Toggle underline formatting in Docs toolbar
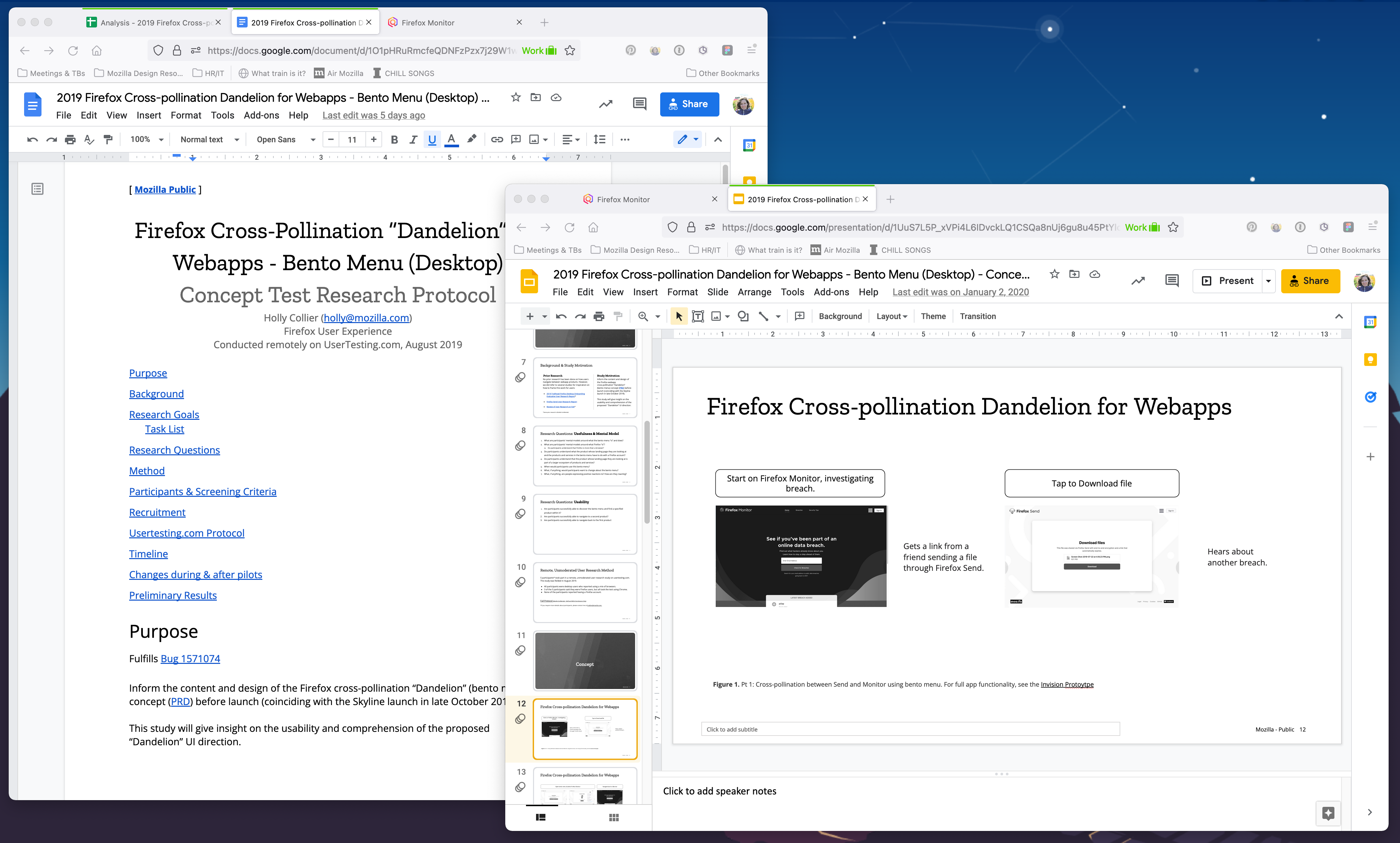 click(x=432, y=140)
